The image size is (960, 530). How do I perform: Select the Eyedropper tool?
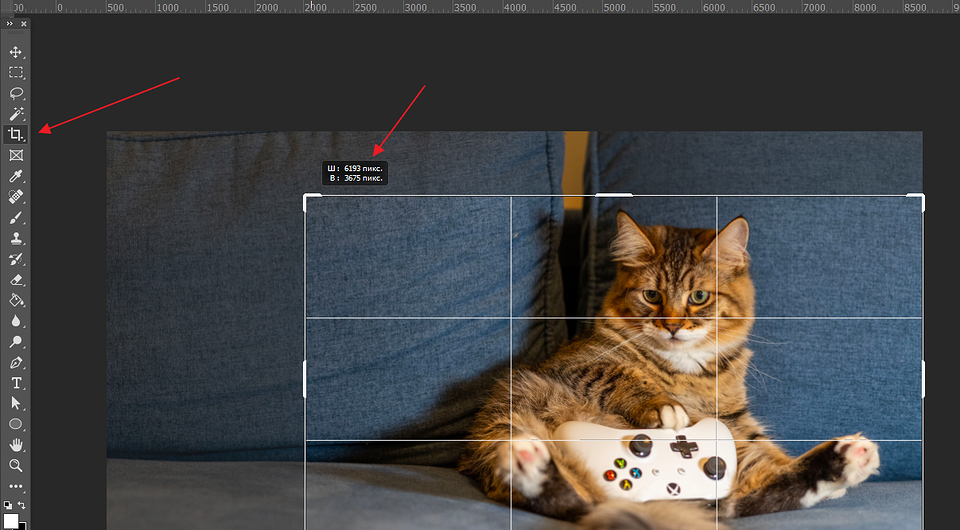pyautogui.click(x=16, y=177)
